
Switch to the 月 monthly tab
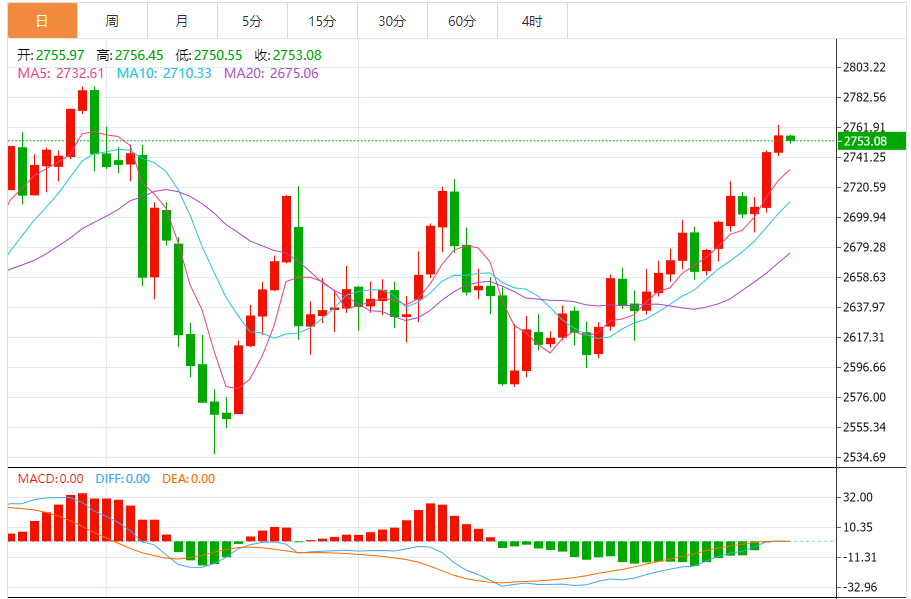182,21
